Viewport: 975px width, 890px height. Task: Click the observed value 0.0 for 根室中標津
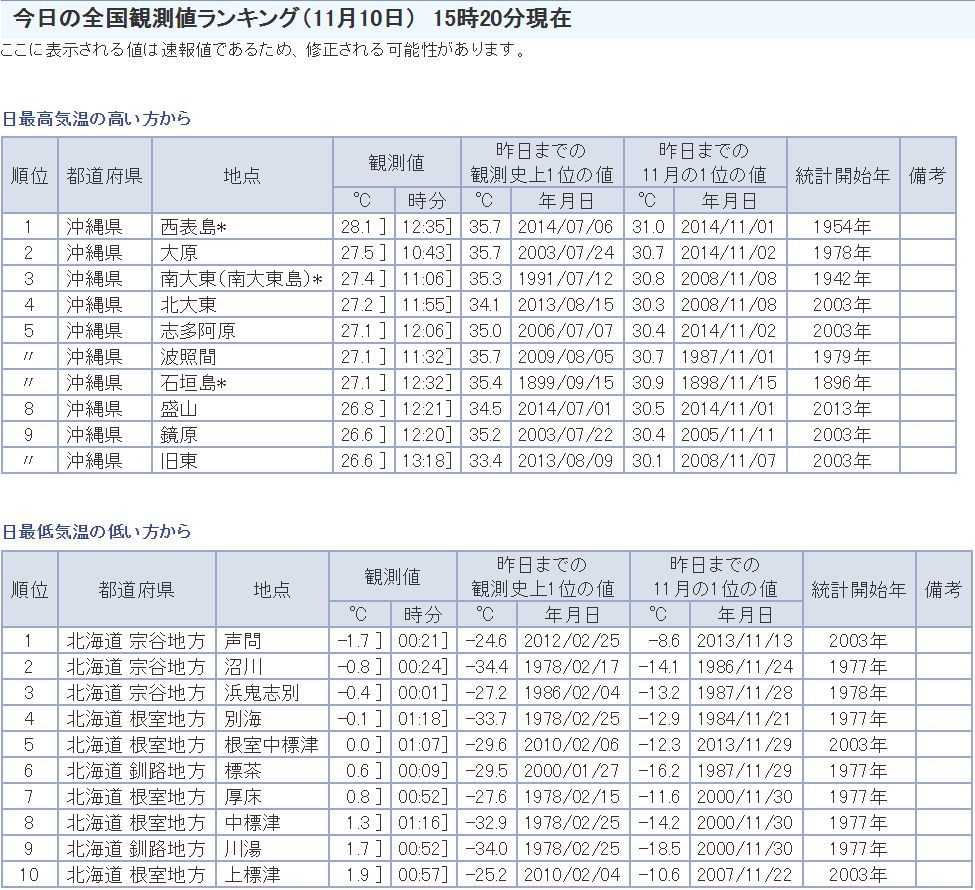[358, 745]
